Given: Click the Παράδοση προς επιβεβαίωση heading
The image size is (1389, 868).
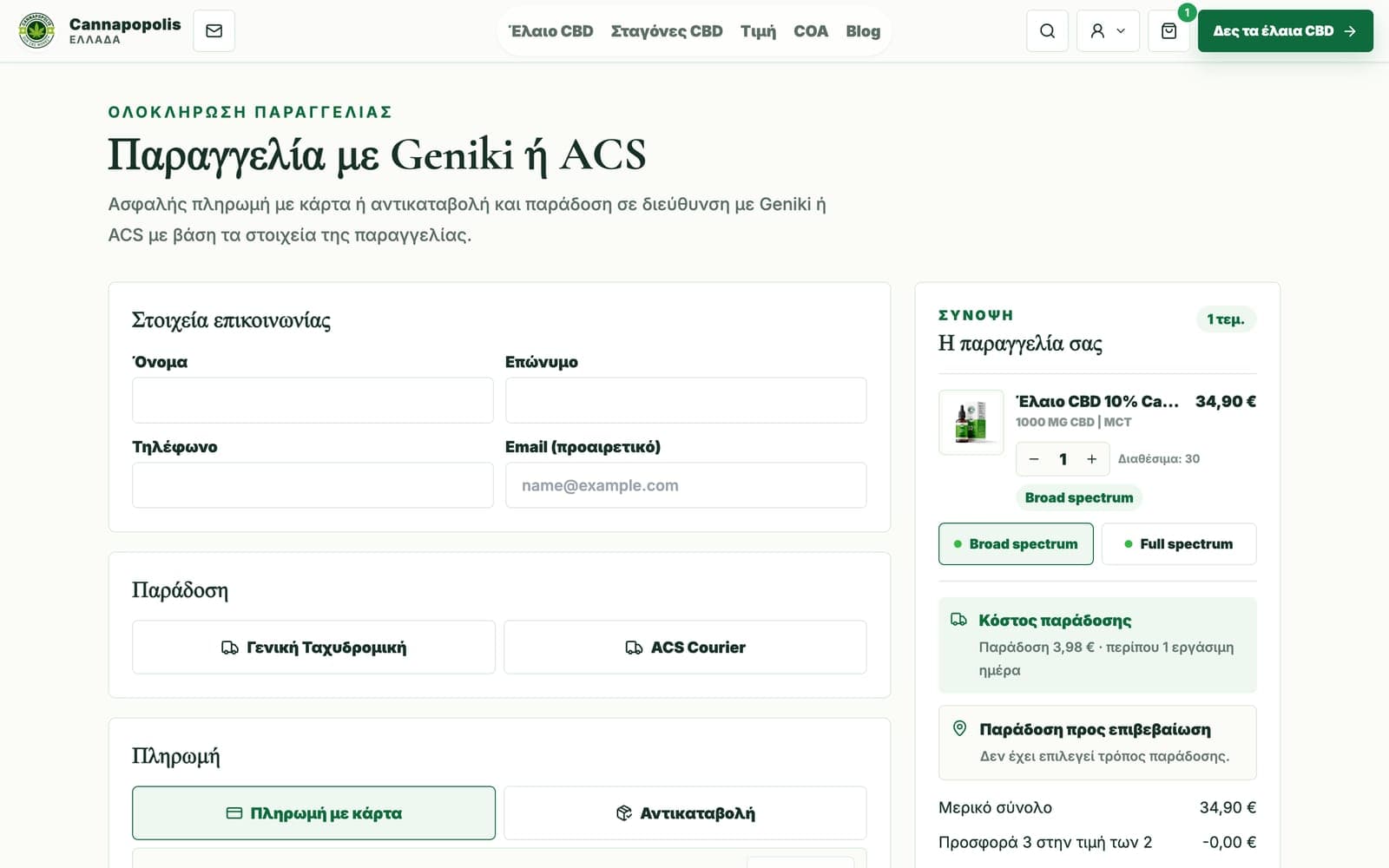Looking at the screenshot, I should coord(1095,730).
